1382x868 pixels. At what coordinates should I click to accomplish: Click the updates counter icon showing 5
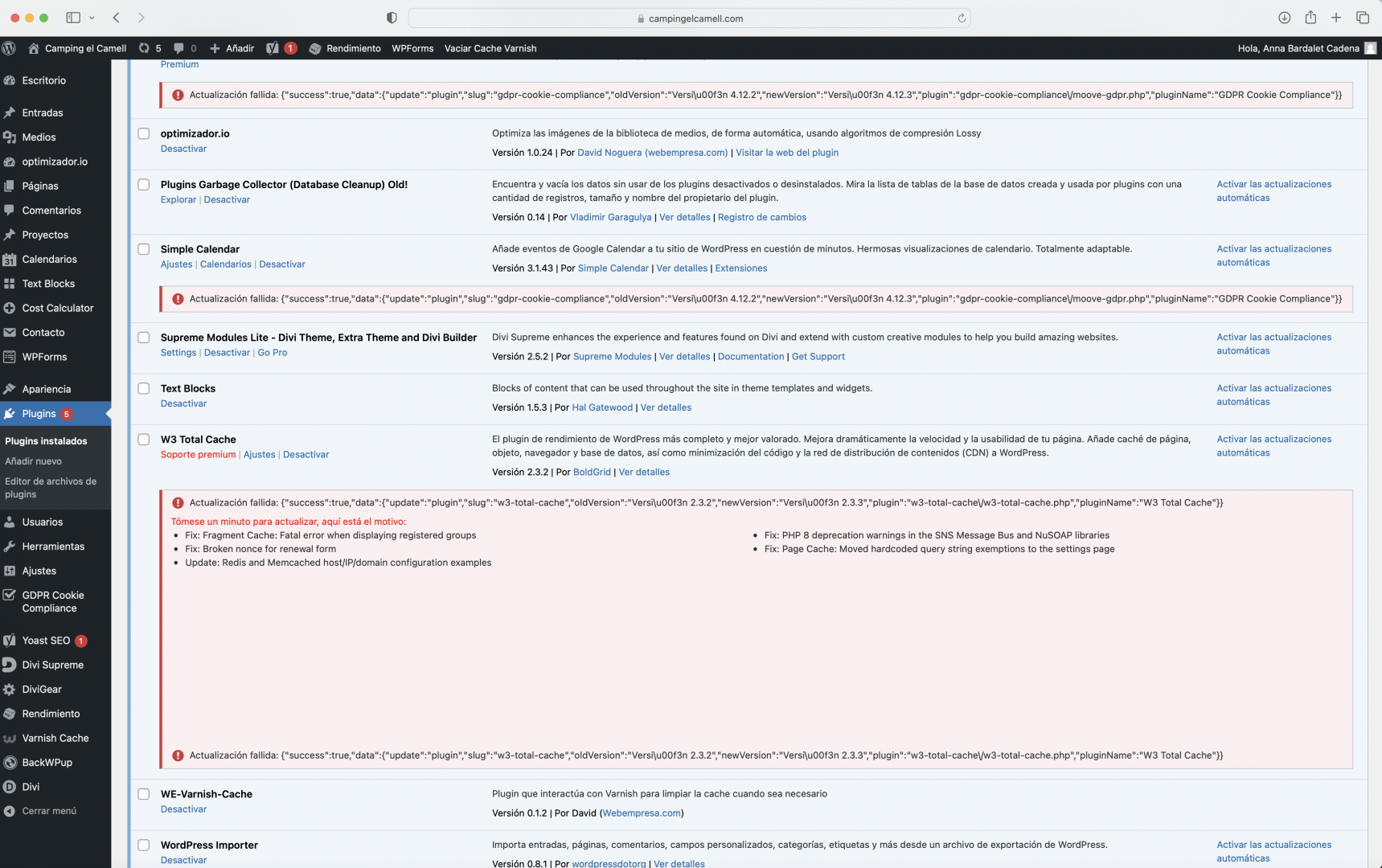click(x=150, y=48)
